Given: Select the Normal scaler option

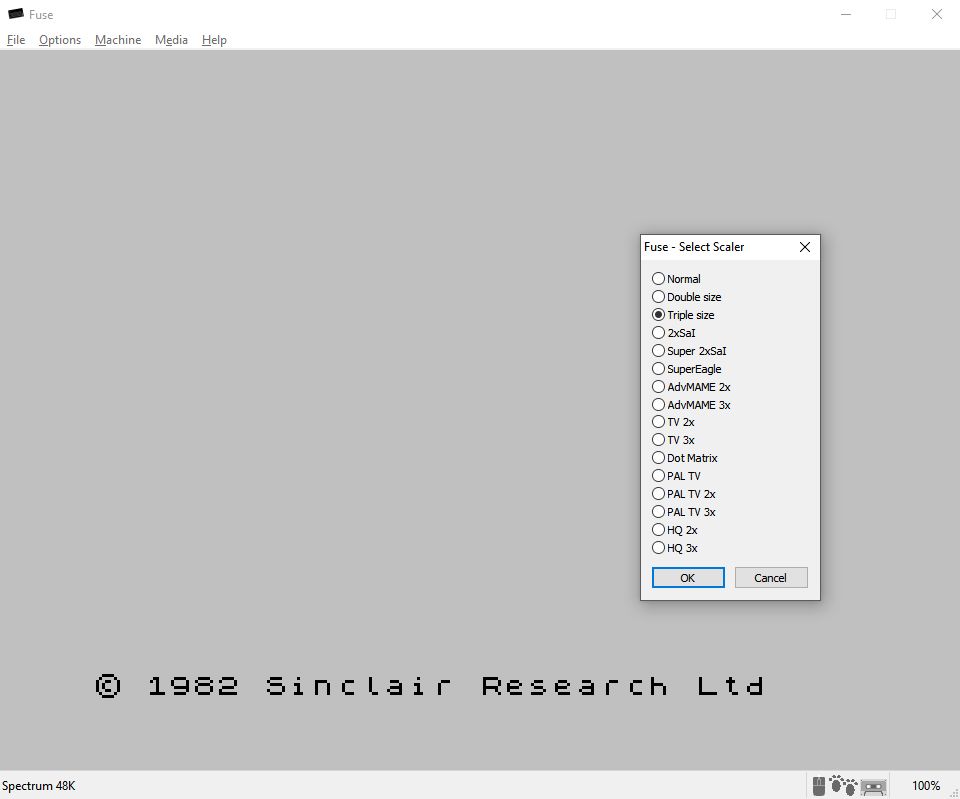Looking at the screenshot, I should tap(658, 278).
